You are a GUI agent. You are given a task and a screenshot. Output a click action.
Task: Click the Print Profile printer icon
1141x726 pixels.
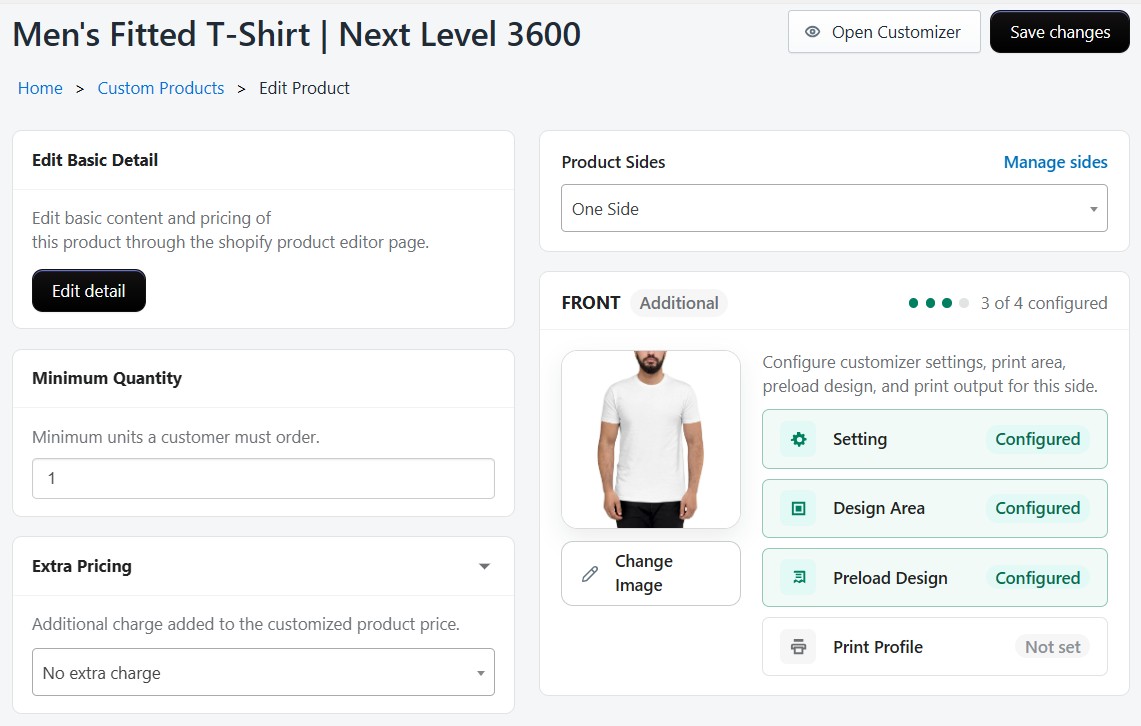(x=796, y=646)
